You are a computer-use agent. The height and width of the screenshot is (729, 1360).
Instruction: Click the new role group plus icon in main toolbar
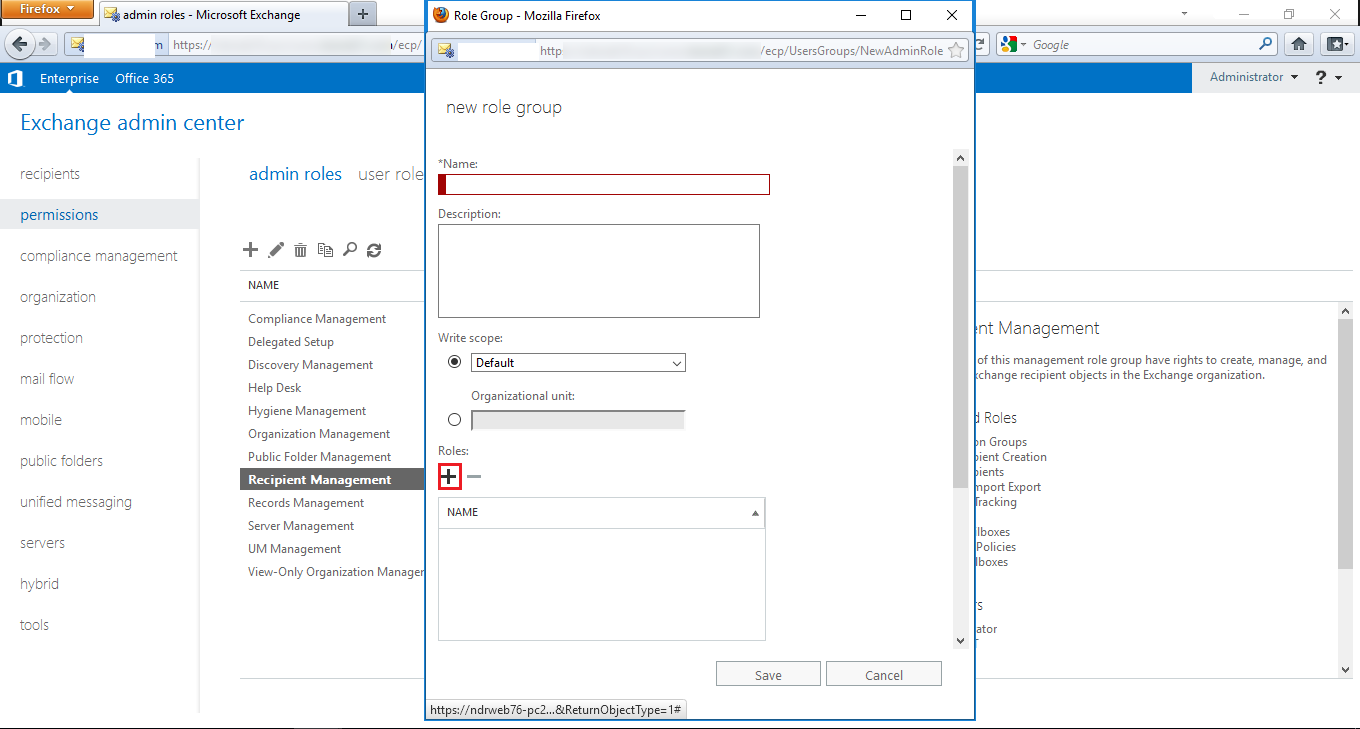[x=251, y=250]
